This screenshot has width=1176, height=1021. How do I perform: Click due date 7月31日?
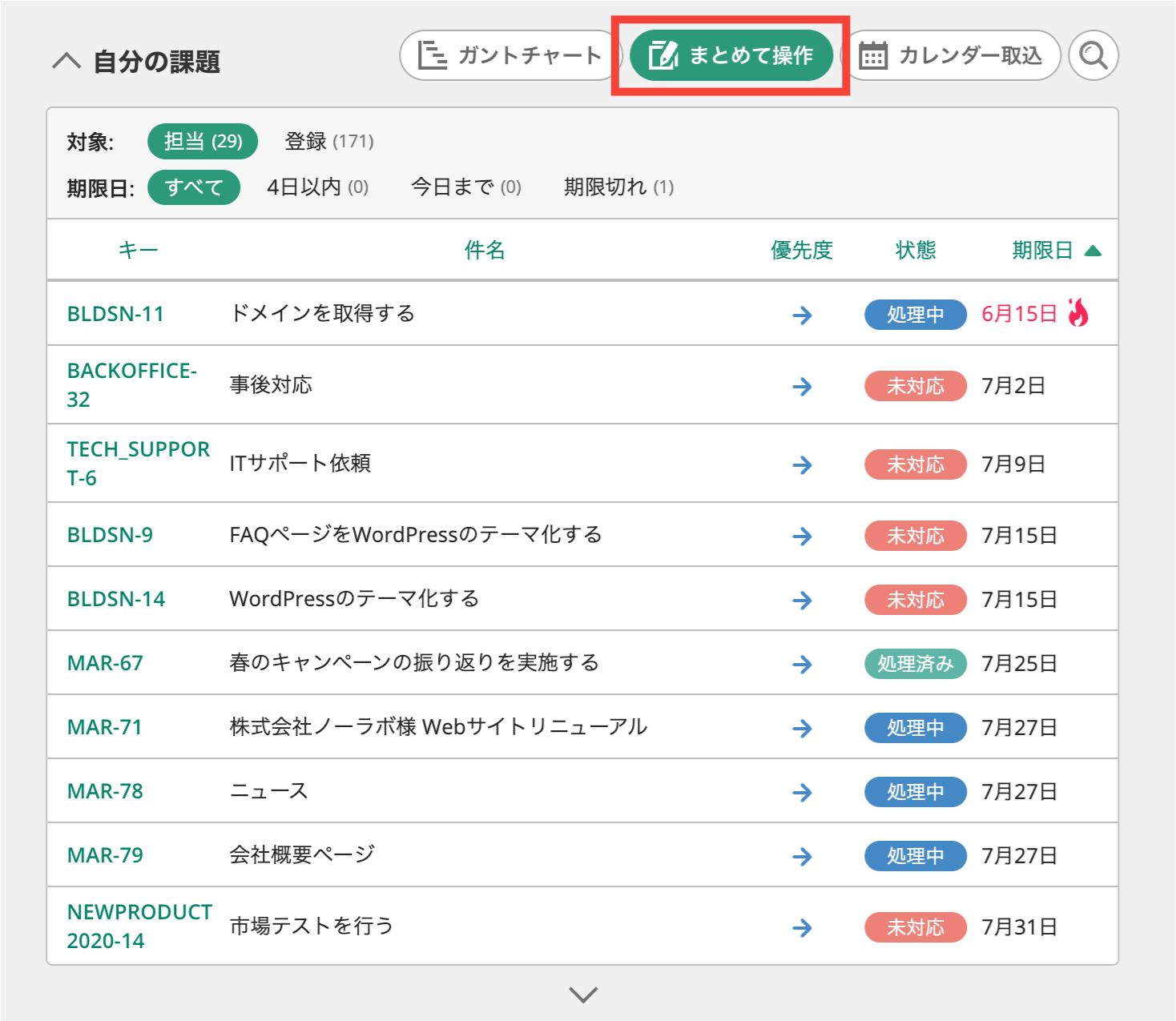click(1020, 927)
